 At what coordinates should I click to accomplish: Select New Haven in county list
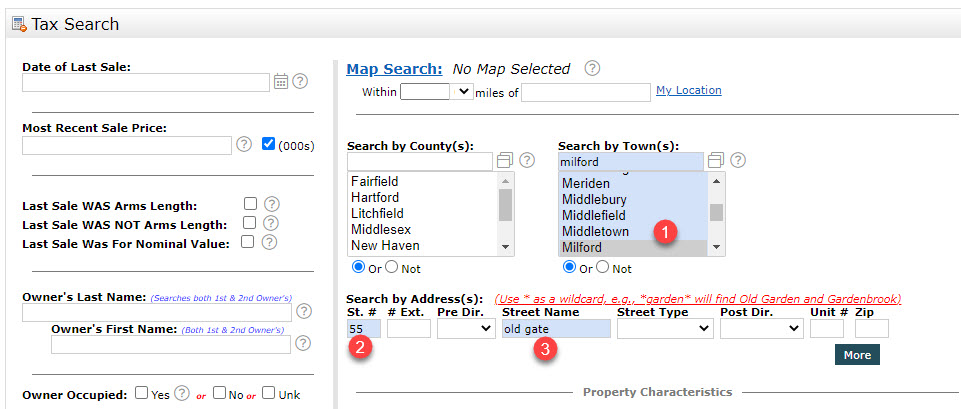[385, 246]
